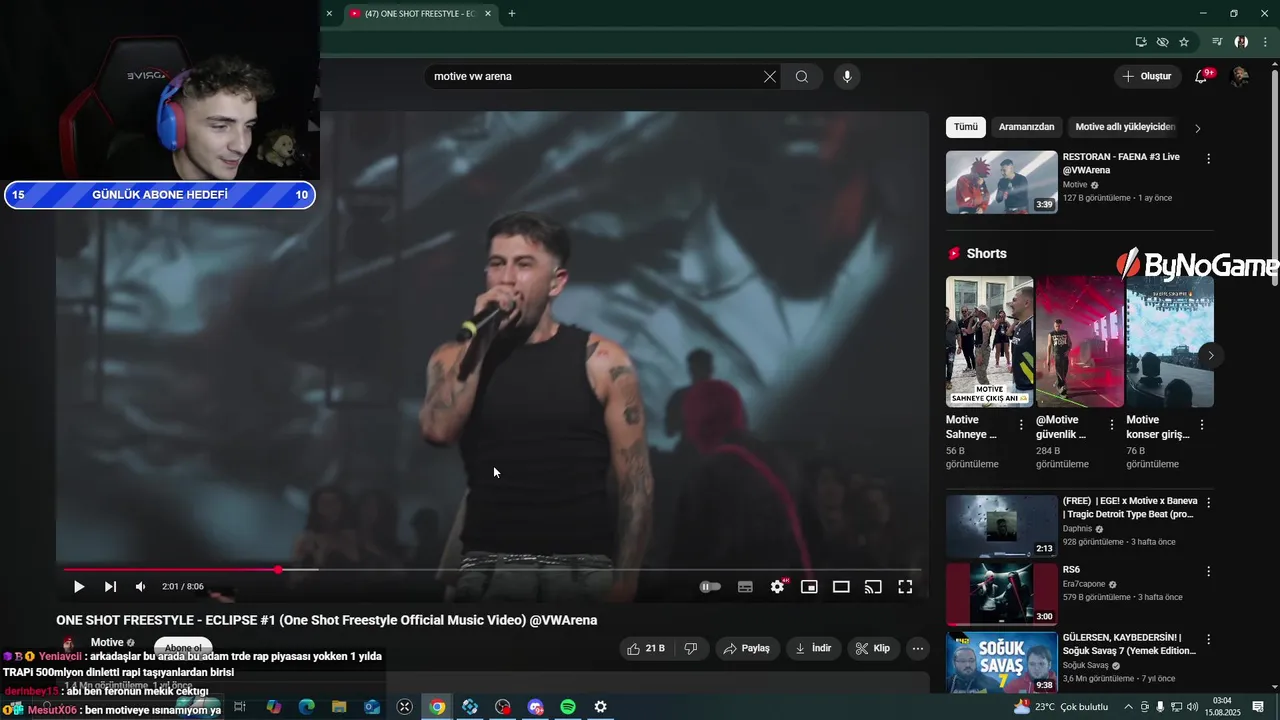Close the ONE SHOT FREESTYLE tab

coord(488,14)
